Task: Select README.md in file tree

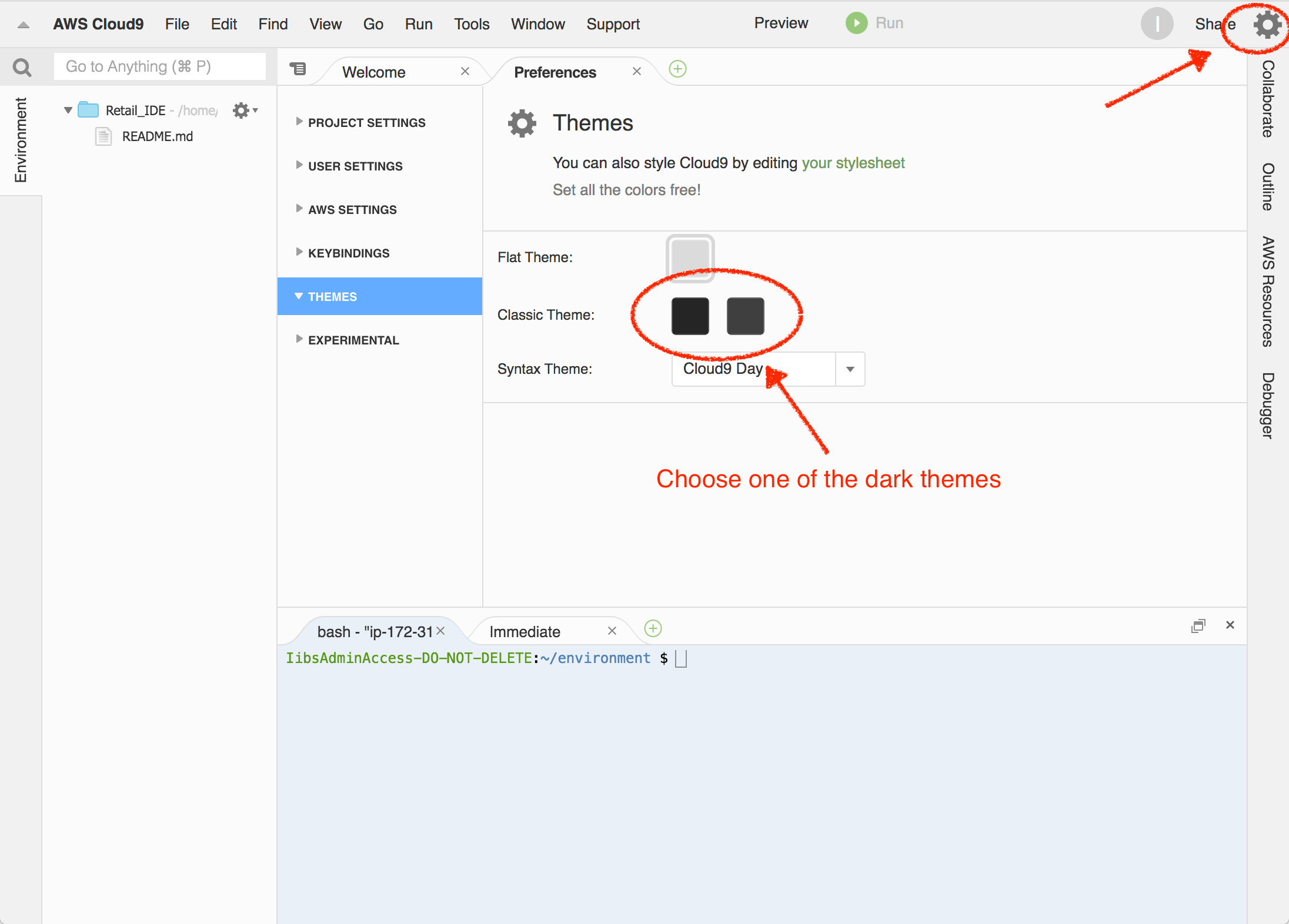Action: [x=158, y=136]
